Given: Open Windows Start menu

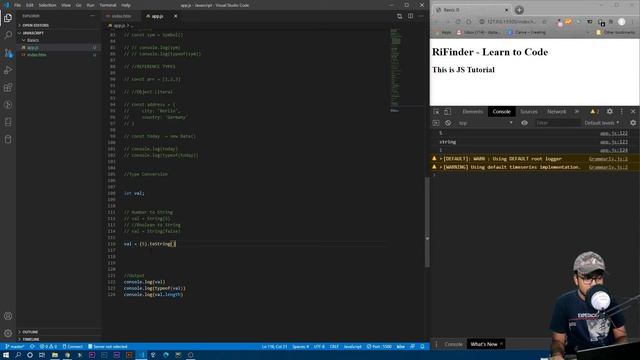Looking at the screenshot, I should [6, 355].
